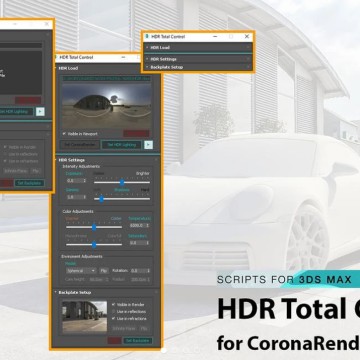
Task: Click the Set HDR Lighting button
Action: click(122, 145)
